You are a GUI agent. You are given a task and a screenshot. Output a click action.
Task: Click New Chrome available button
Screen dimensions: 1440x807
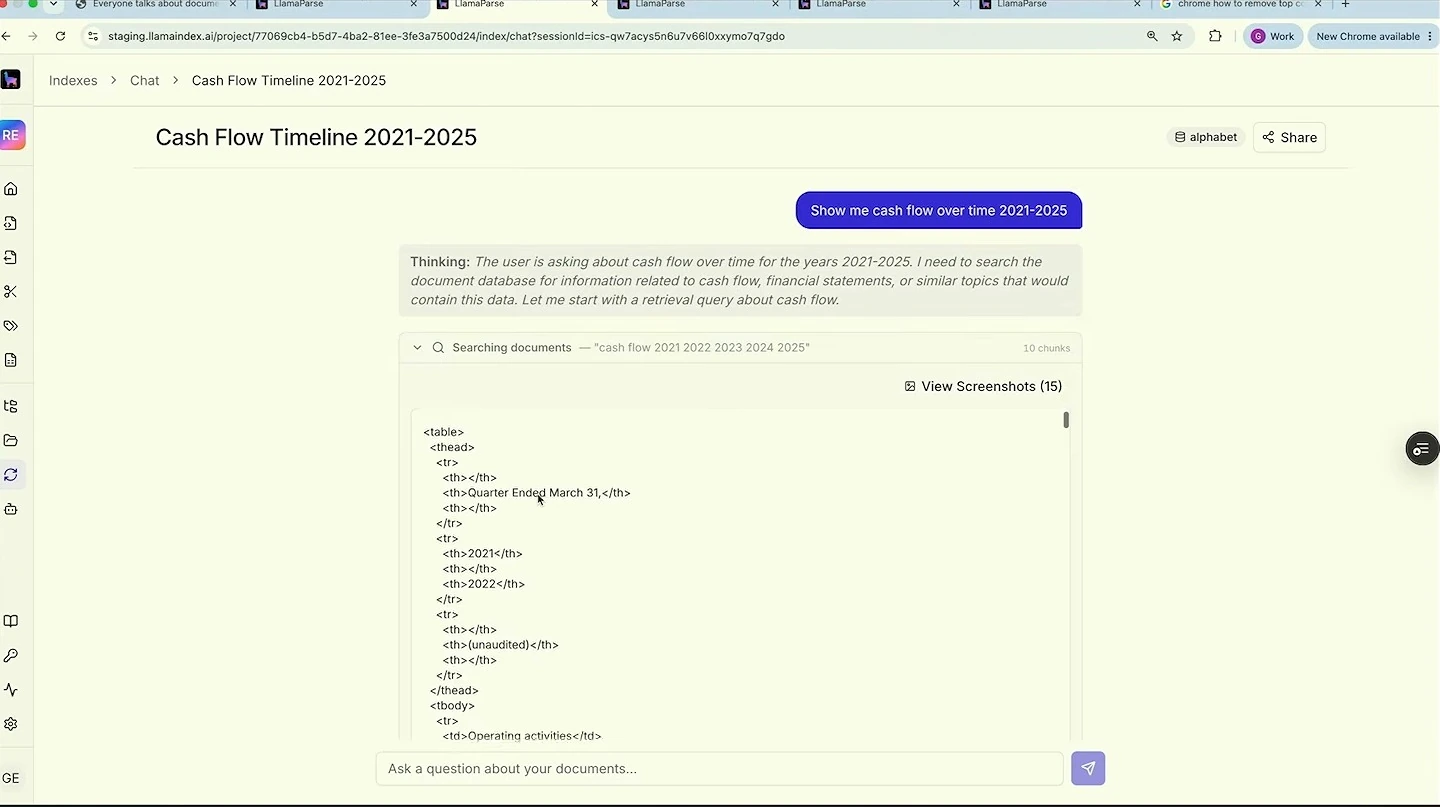pyautogui.click(x=1373, y=36)
